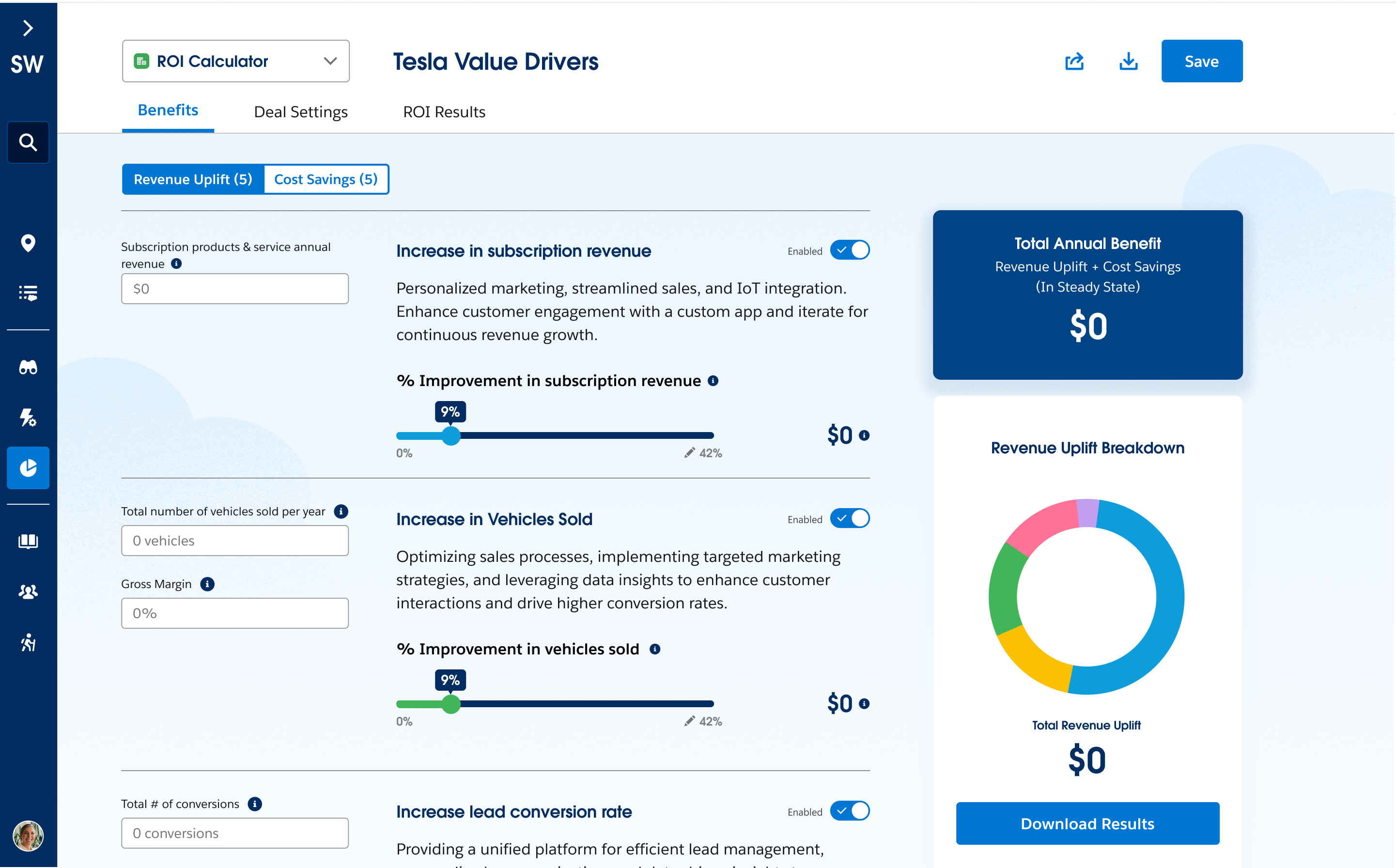Click the Increase in subscription revenue heading
This screenshot has width=1396, height=868.
524,251
